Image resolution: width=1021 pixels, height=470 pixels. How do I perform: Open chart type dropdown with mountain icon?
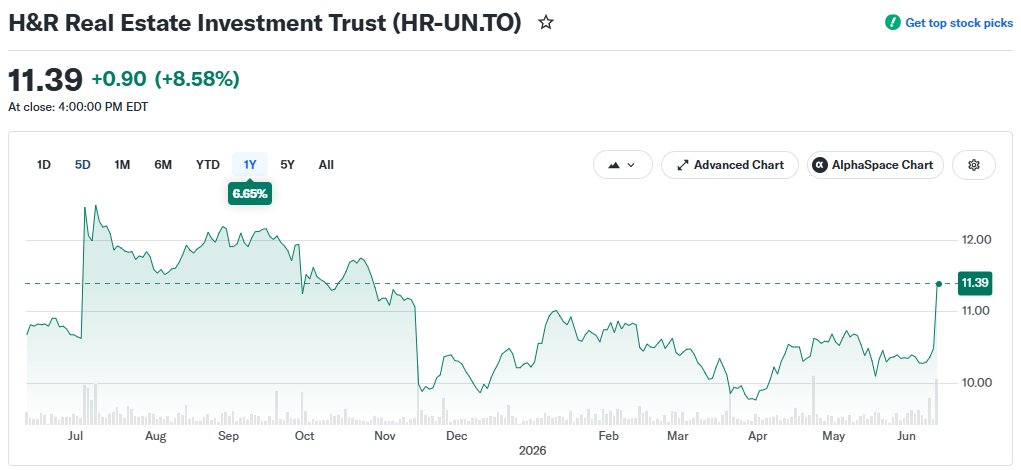(x=622, y=165)
